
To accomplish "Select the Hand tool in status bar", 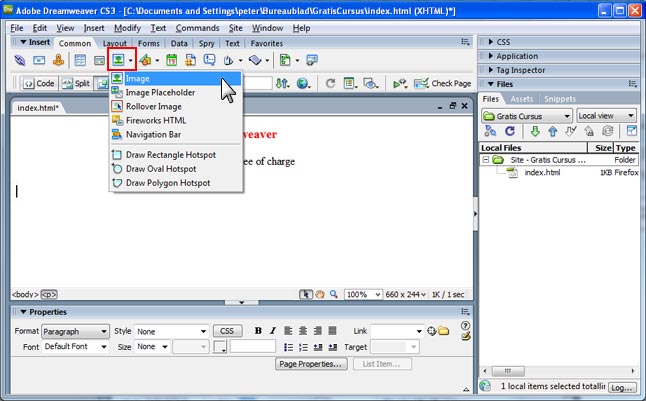I will [x=320, y=294].
